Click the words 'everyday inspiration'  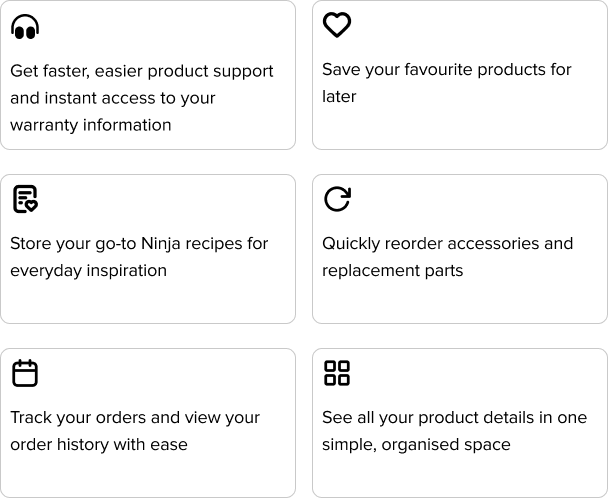click(88, 271)
